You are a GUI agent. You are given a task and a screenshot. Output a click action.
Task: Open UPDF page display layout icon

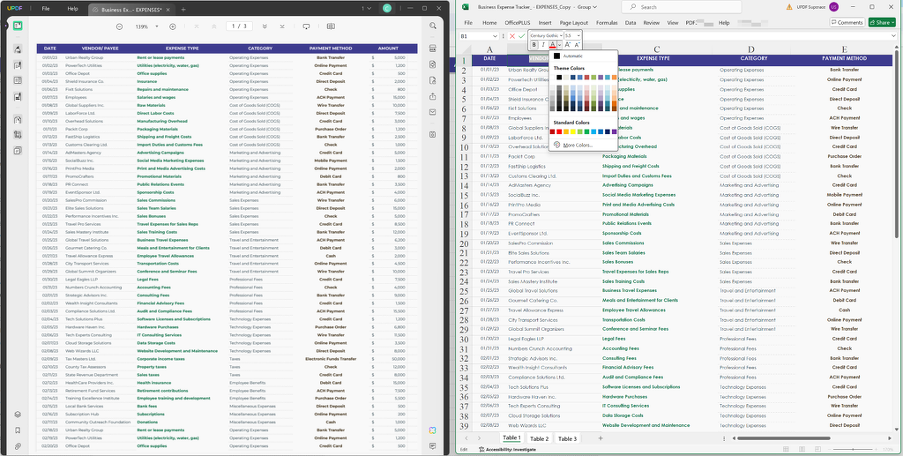[x=330, y=27]
